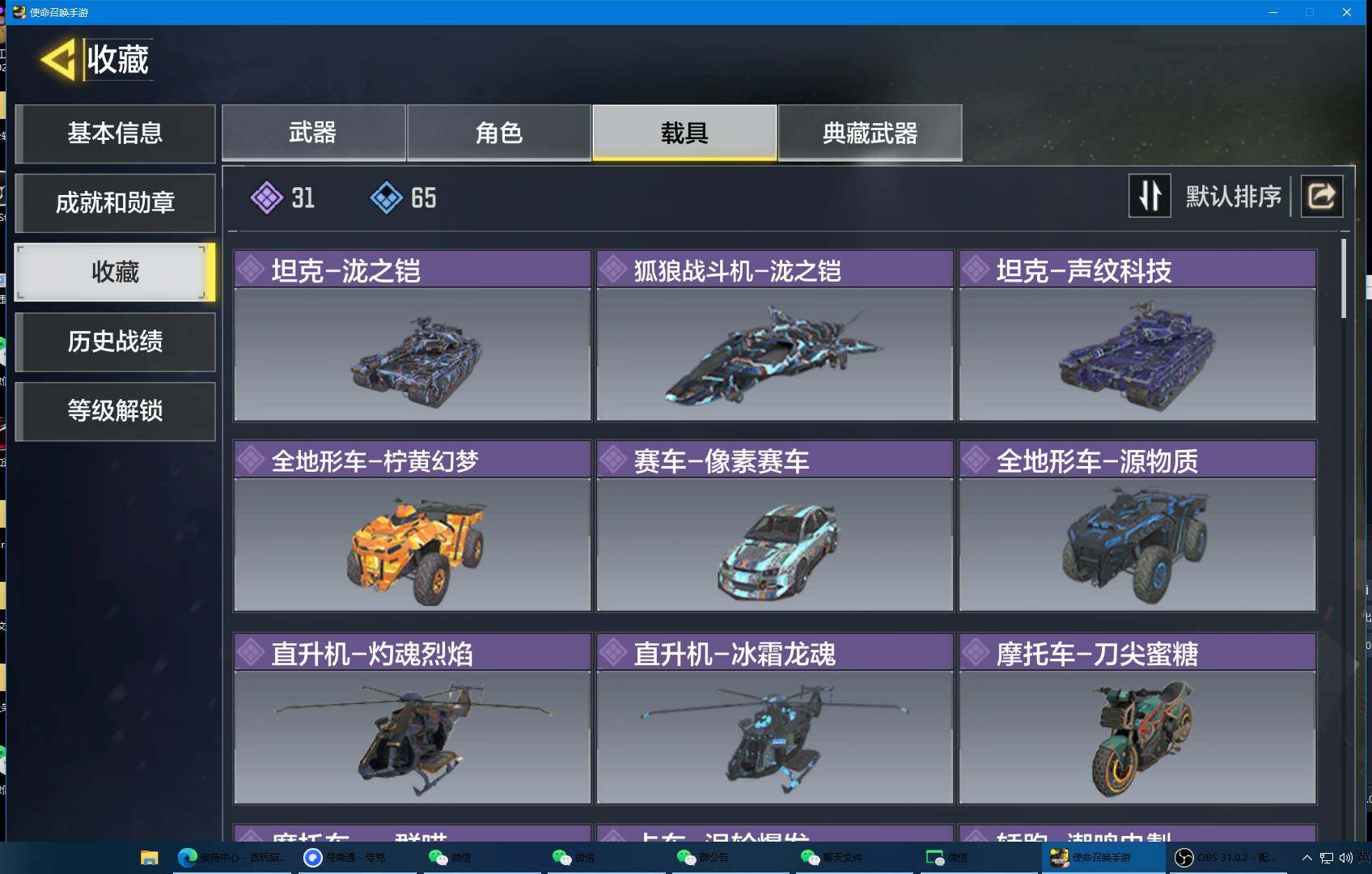1372x874 pixels.
Task: Click the volume speaker tray icon
Action: tap(1346, 858)
